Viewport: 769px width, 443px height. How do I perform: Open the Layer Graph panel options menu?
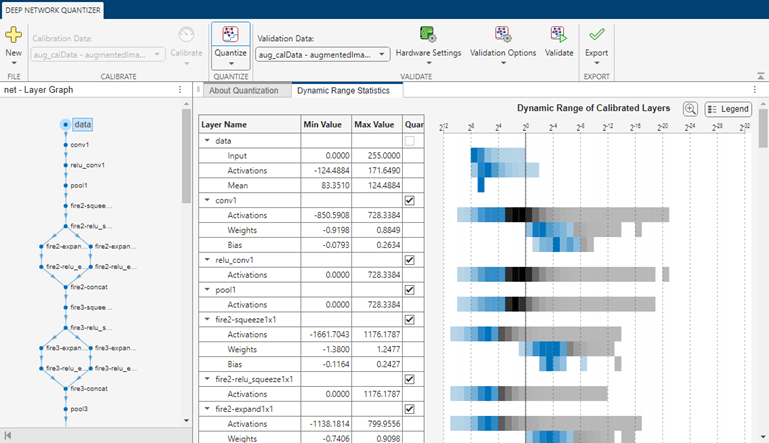pos(180,90)
